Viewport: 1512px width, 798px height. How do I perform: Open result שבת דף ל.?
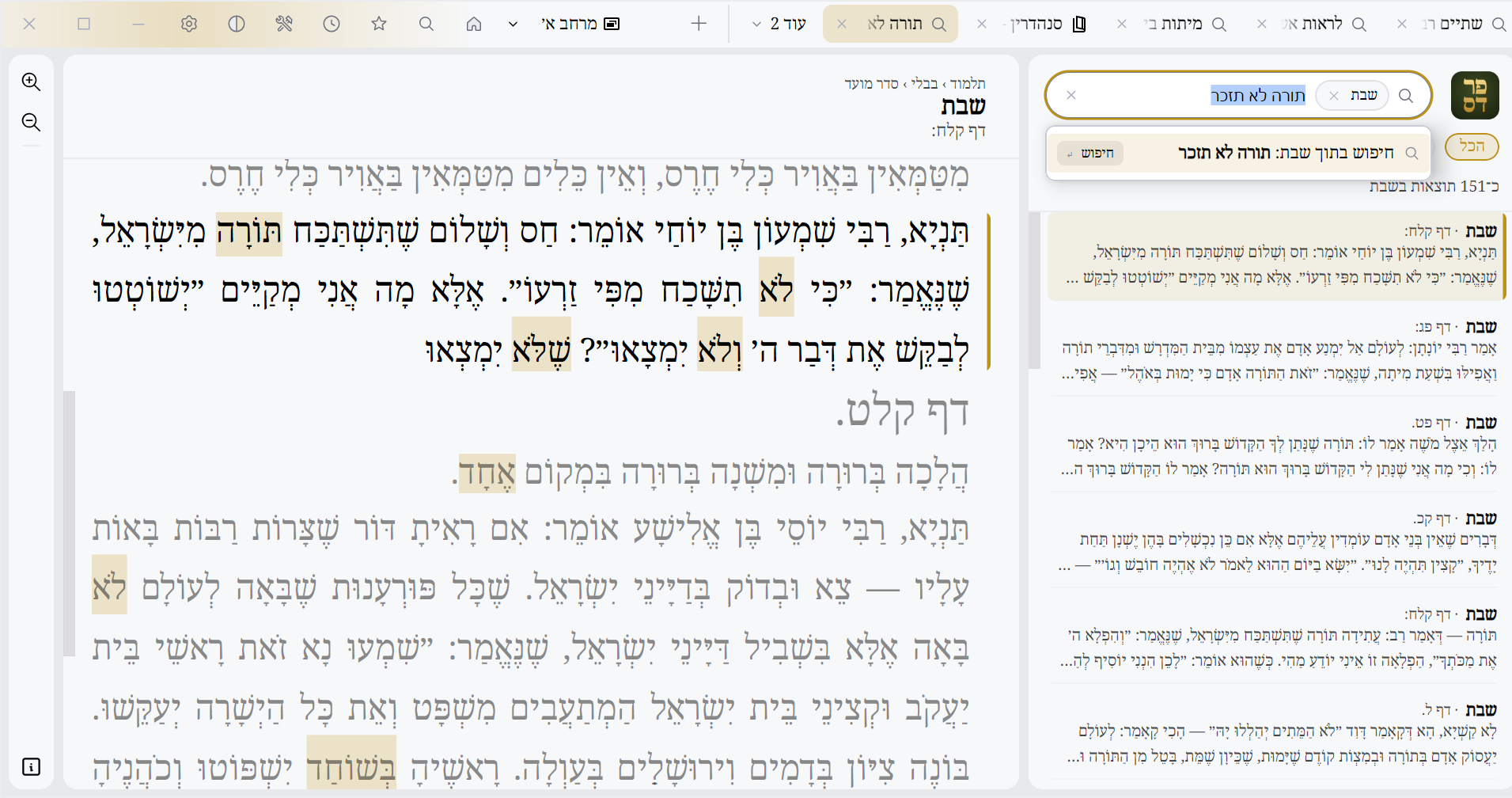pos(1275,733)
